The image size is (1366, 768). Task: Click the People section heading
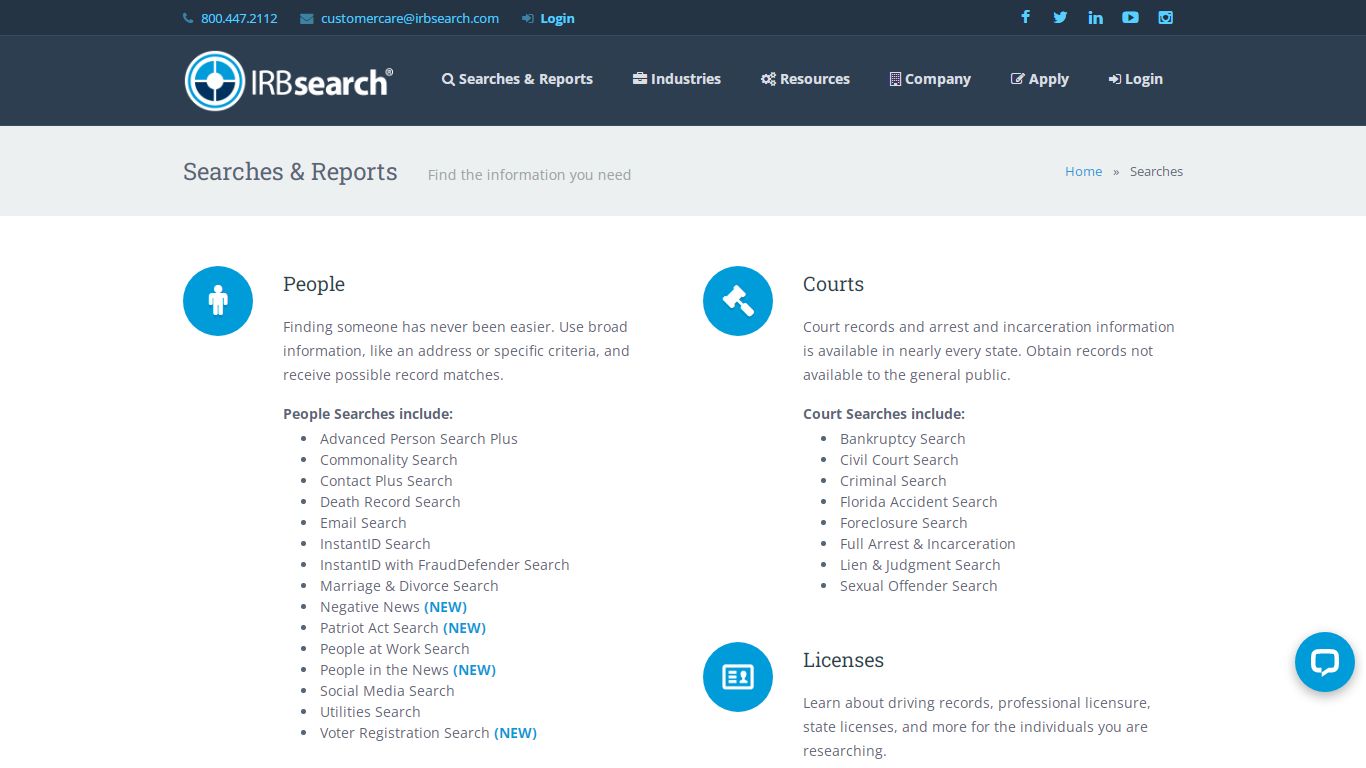click(314, 284)
